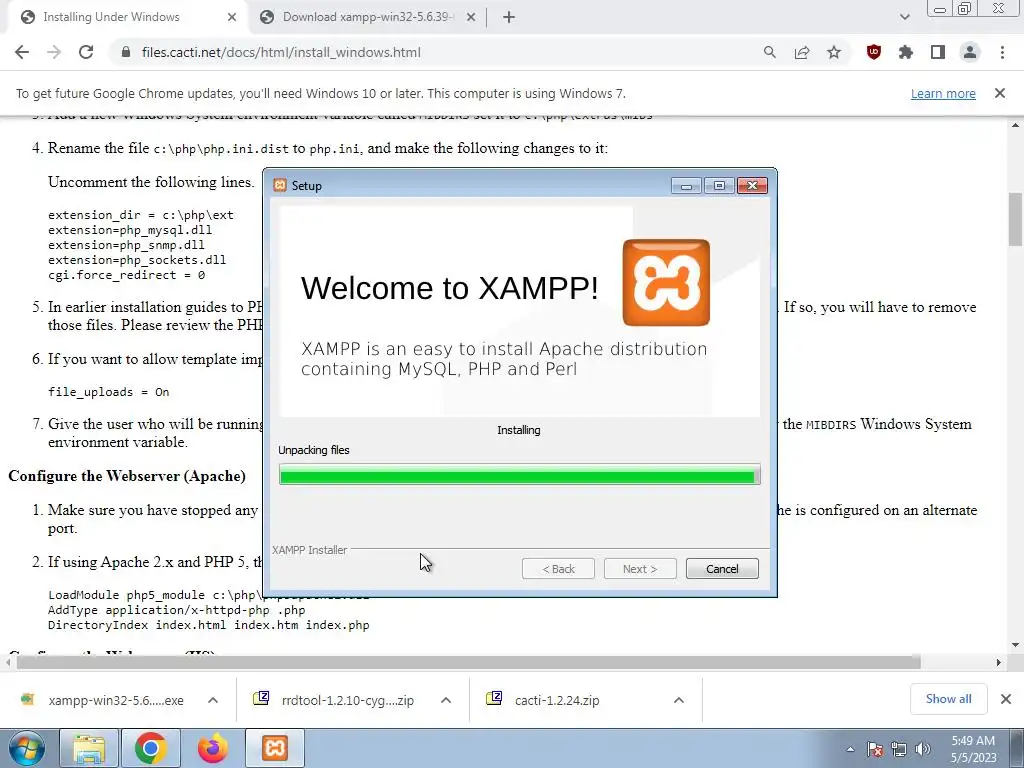Click the Back button in XAMPP Setup
This screenshot has height=768, width=1024.
click(558, 569)
